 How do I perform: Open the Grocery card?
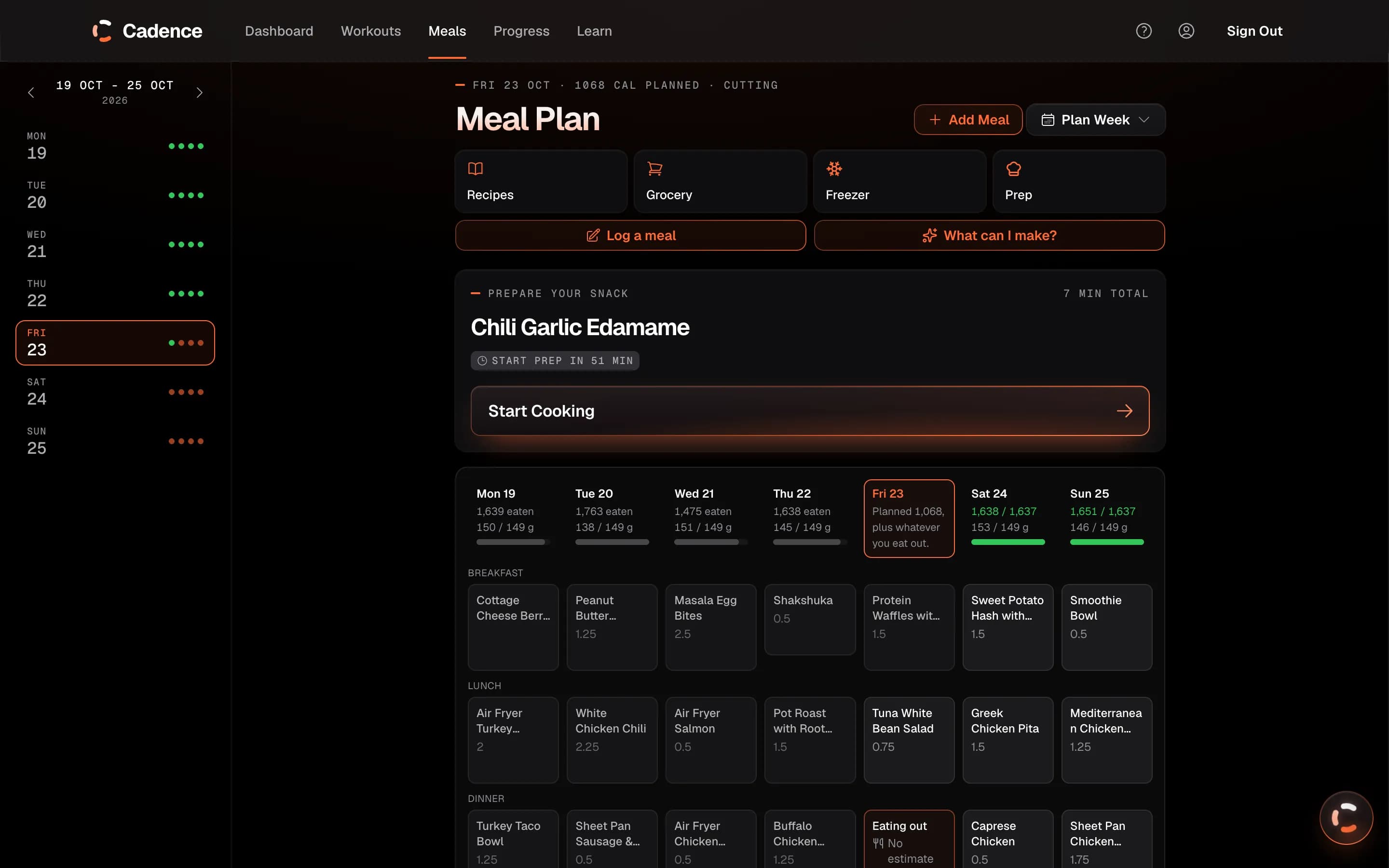click(x=720, y=181)
